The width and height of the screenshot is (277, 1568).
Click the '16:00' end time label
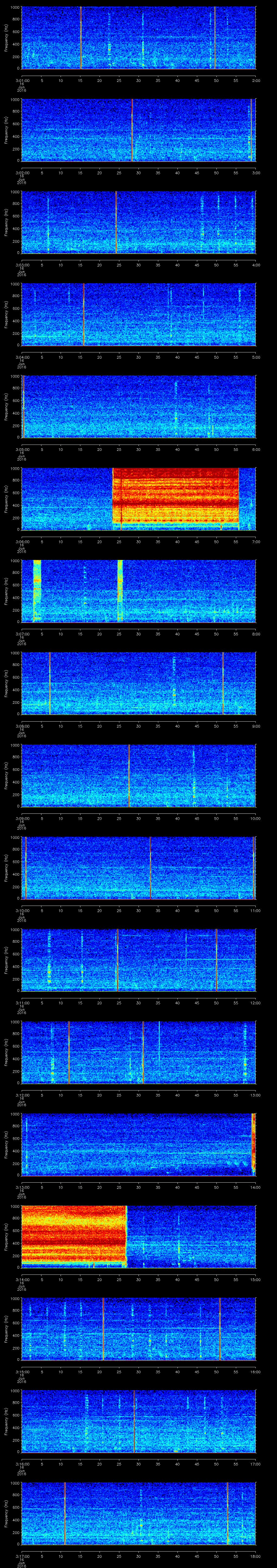255,1371
